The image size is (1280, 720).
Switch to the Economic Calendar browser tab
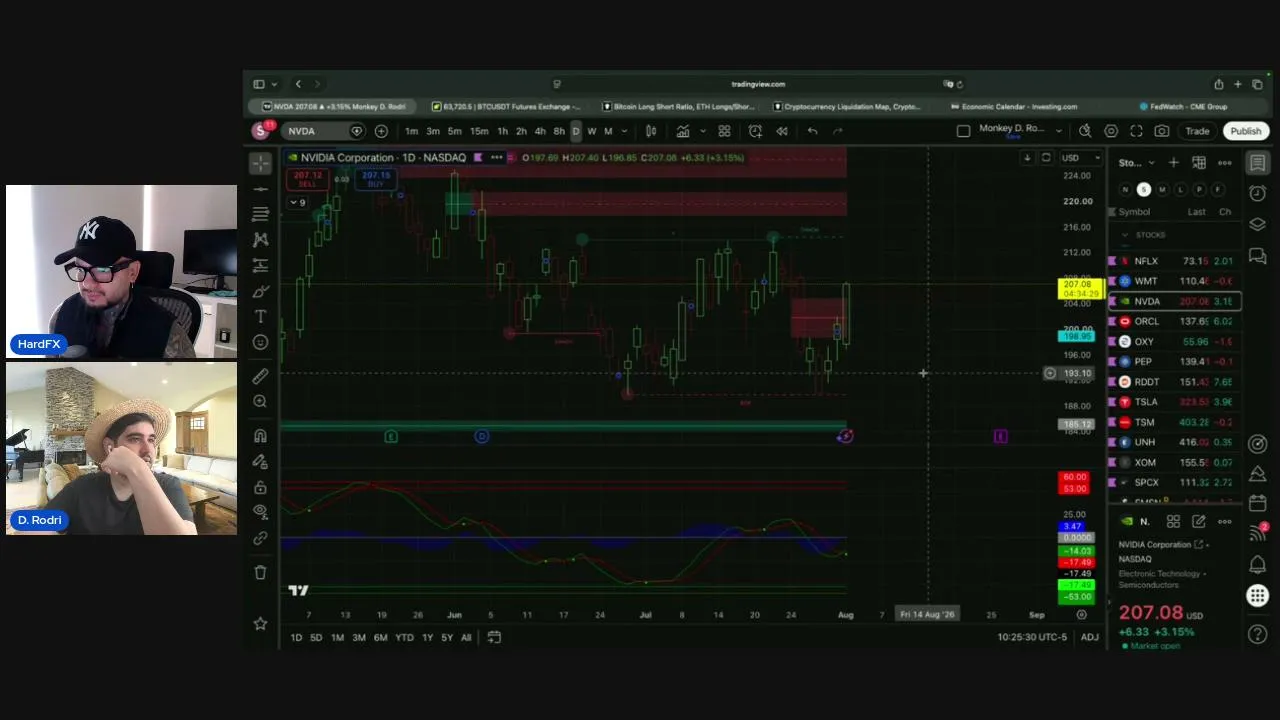1014,106
